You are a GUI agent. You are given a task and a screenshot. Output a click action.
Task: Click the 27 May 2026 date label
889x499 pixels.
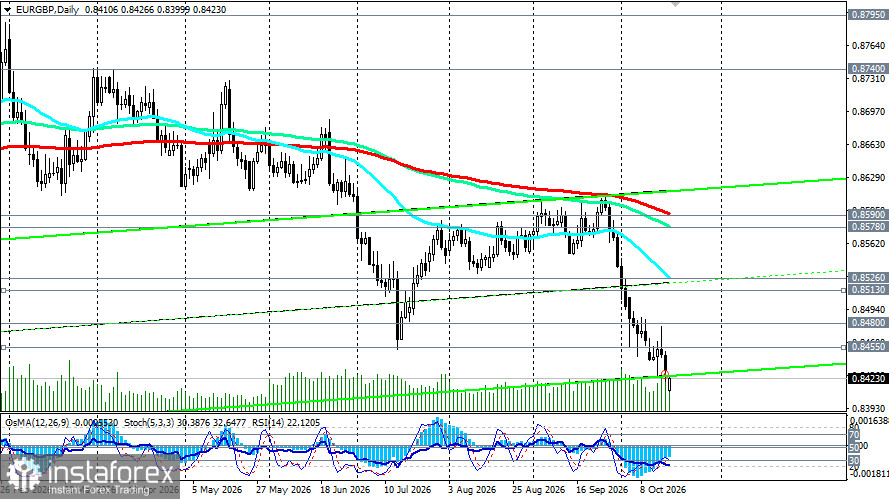(283, 489)
